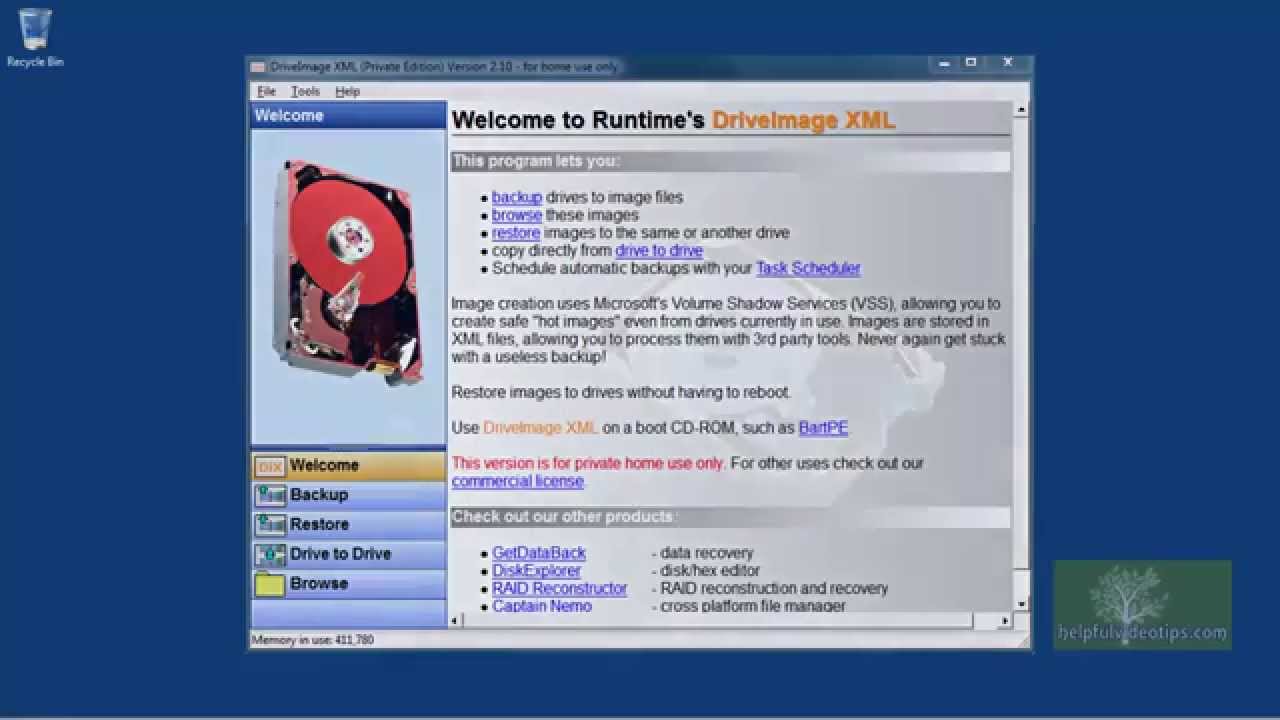Open the GetDataBack product link
Viewport: 1280px width, 720px height.
(x=539, y=553)
